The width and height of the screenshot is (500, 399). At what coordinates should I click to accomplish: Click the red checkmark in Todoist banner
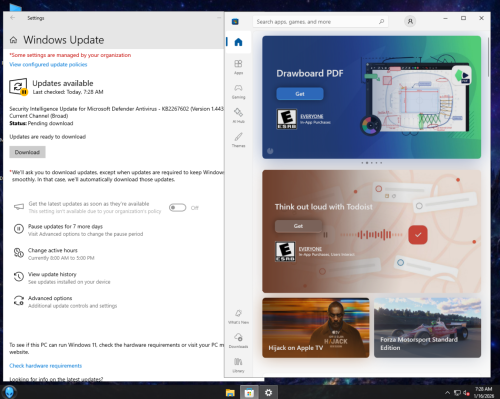[x=418, y=235]
